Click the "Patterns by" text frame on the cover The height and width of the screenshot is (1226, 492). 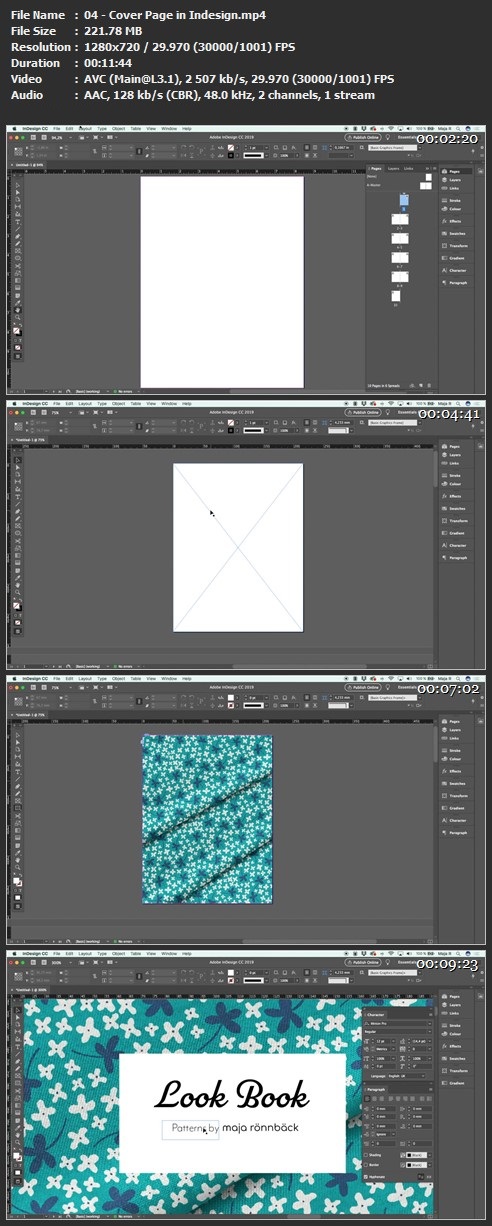(x=191, y=1128)
